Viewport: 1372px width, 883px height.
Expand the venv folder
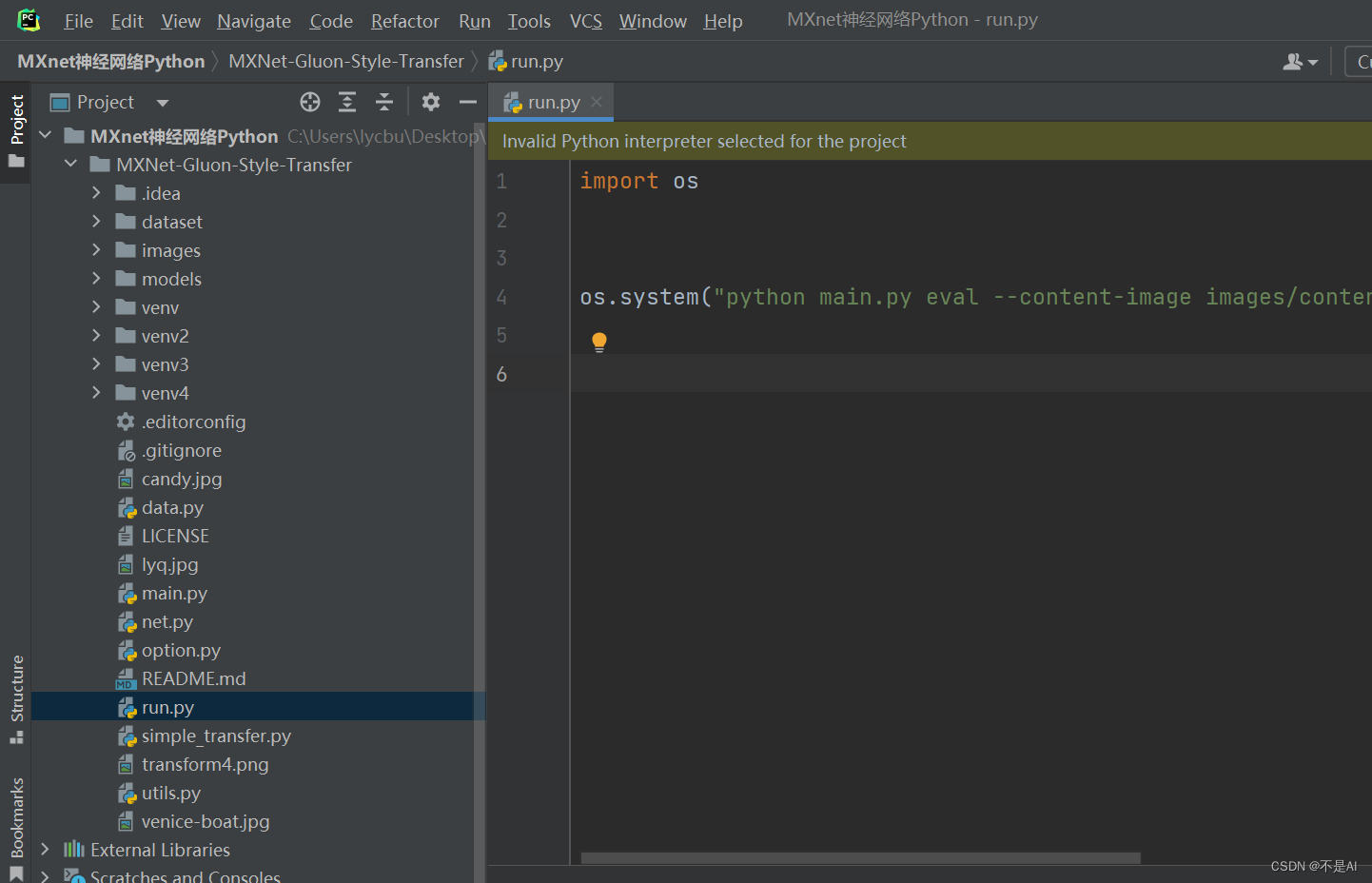[x=96, y=307]
